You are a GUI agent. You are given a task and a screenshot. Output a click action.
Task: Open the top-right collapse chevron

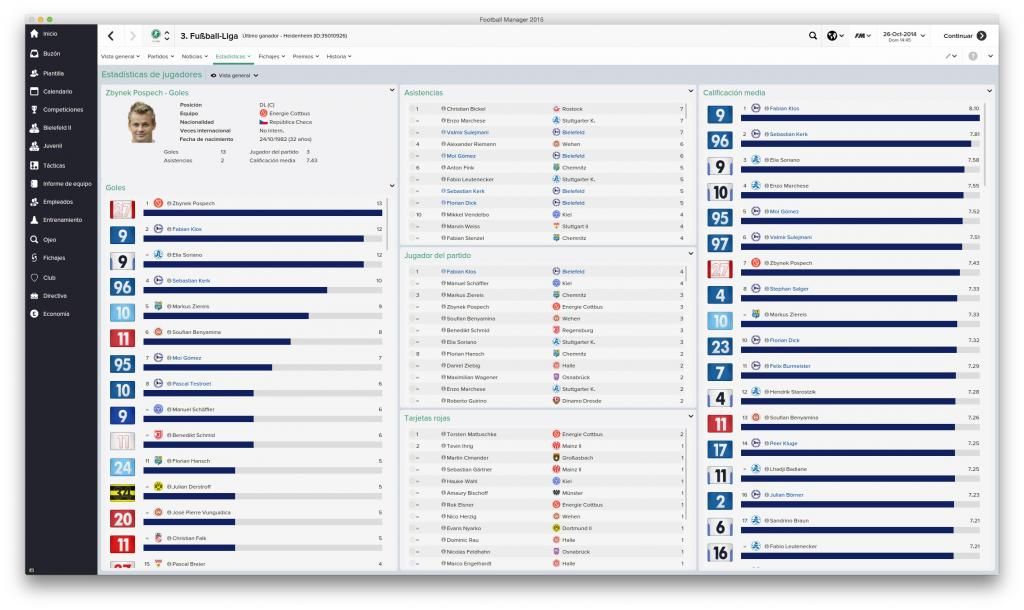tap(991, 56)
